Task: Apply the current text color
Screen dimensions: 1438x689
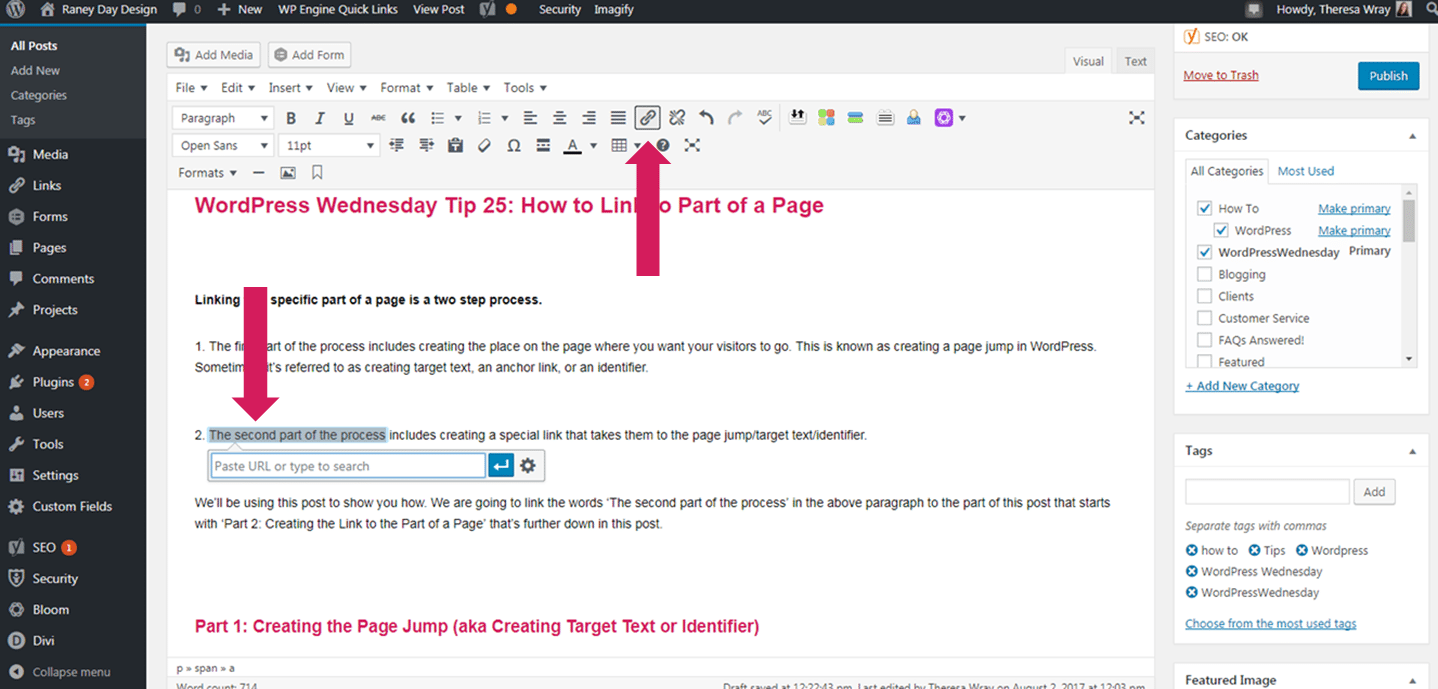Action: 572,145
